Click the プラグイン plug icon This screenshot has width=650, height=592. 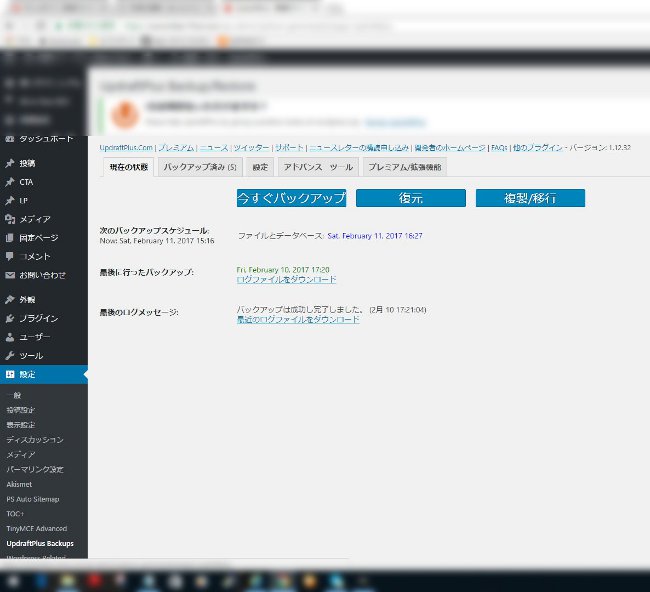10,318
